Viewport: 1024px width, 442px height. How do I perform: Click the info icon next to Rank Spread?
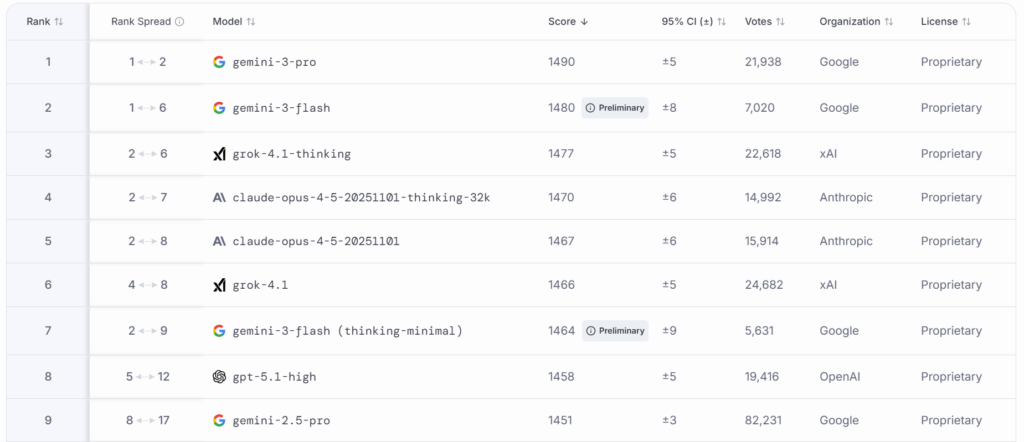179,21
